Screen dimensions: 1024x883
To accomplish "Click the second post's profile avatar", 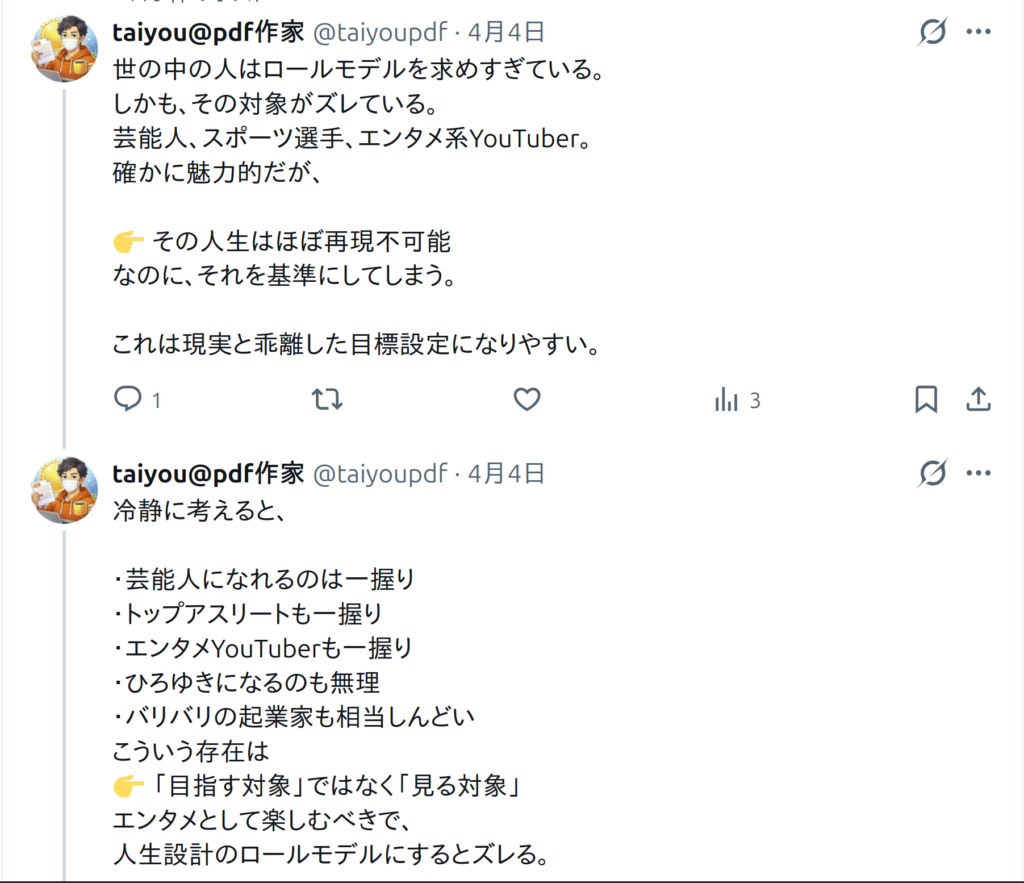I will (65, 489).
